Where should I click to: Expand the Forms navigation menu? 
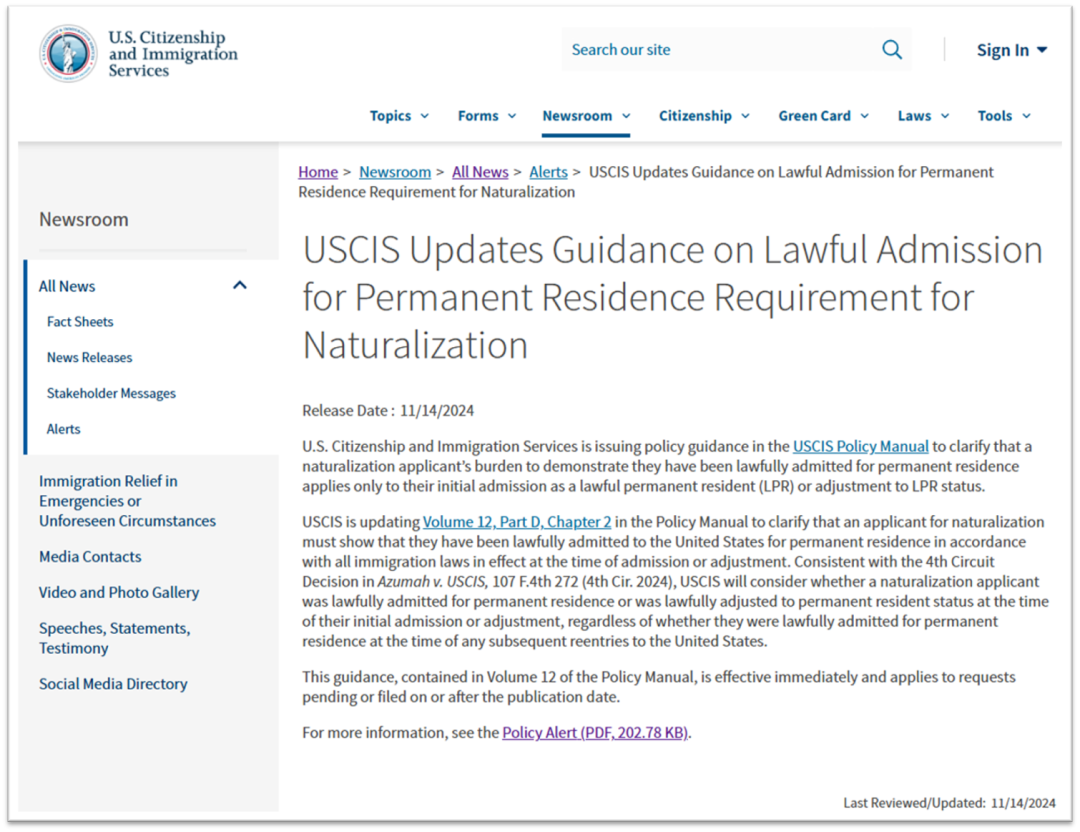click(487, 116)
